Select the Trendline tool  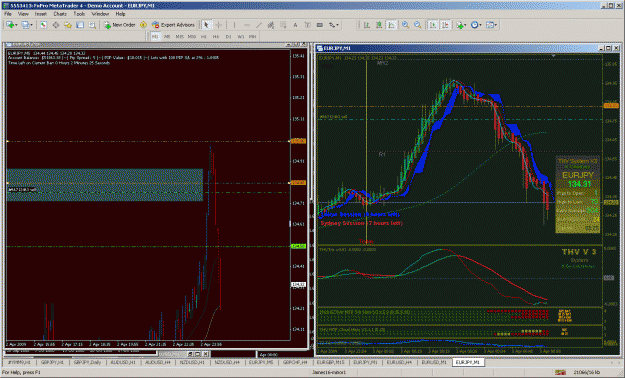click(x=259, y=25)
